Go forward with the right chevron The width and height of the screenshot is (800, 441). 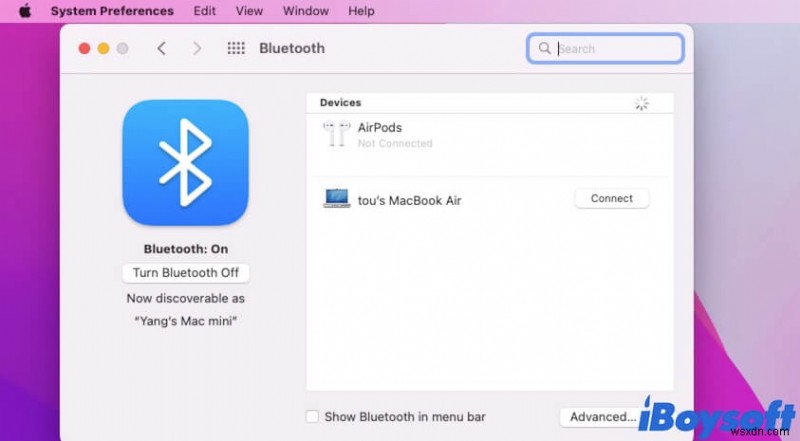coord(197,48)
